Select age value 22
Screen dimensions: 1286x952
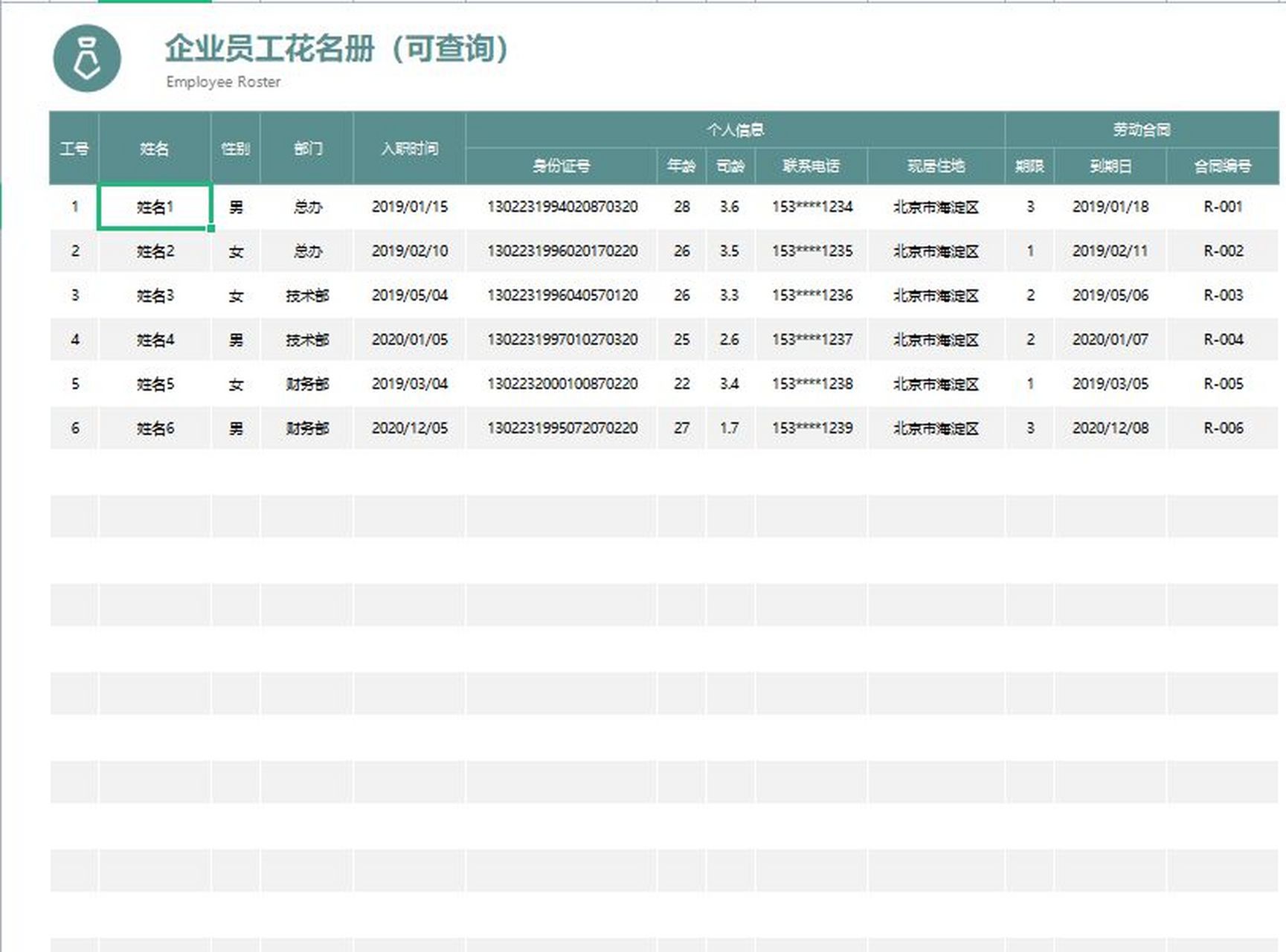pyautogui.click(x=682, y=384)
